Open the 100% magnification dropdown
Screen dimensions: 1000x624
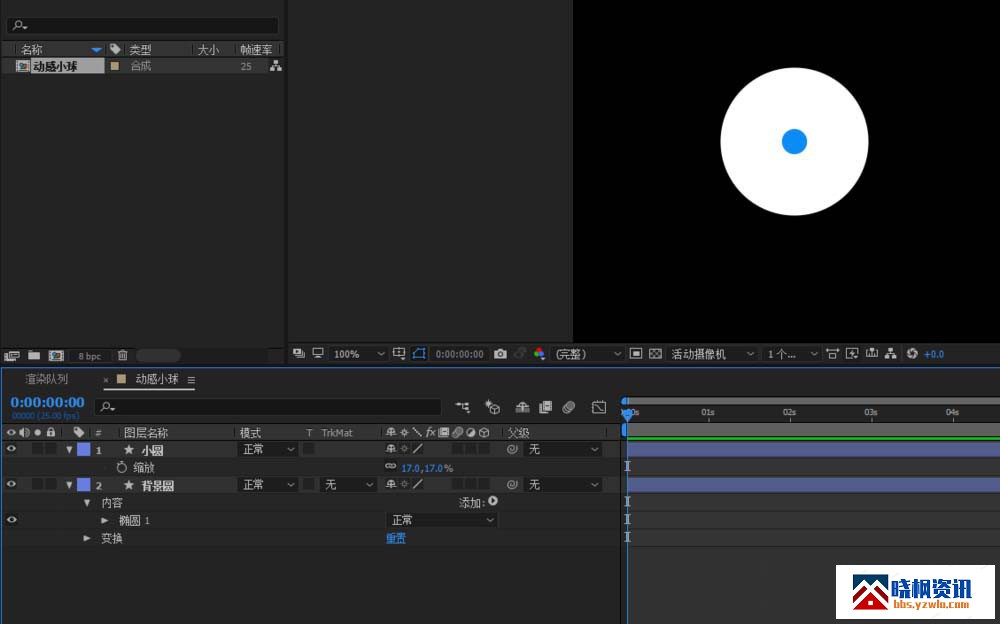click(x=358, y=353)
